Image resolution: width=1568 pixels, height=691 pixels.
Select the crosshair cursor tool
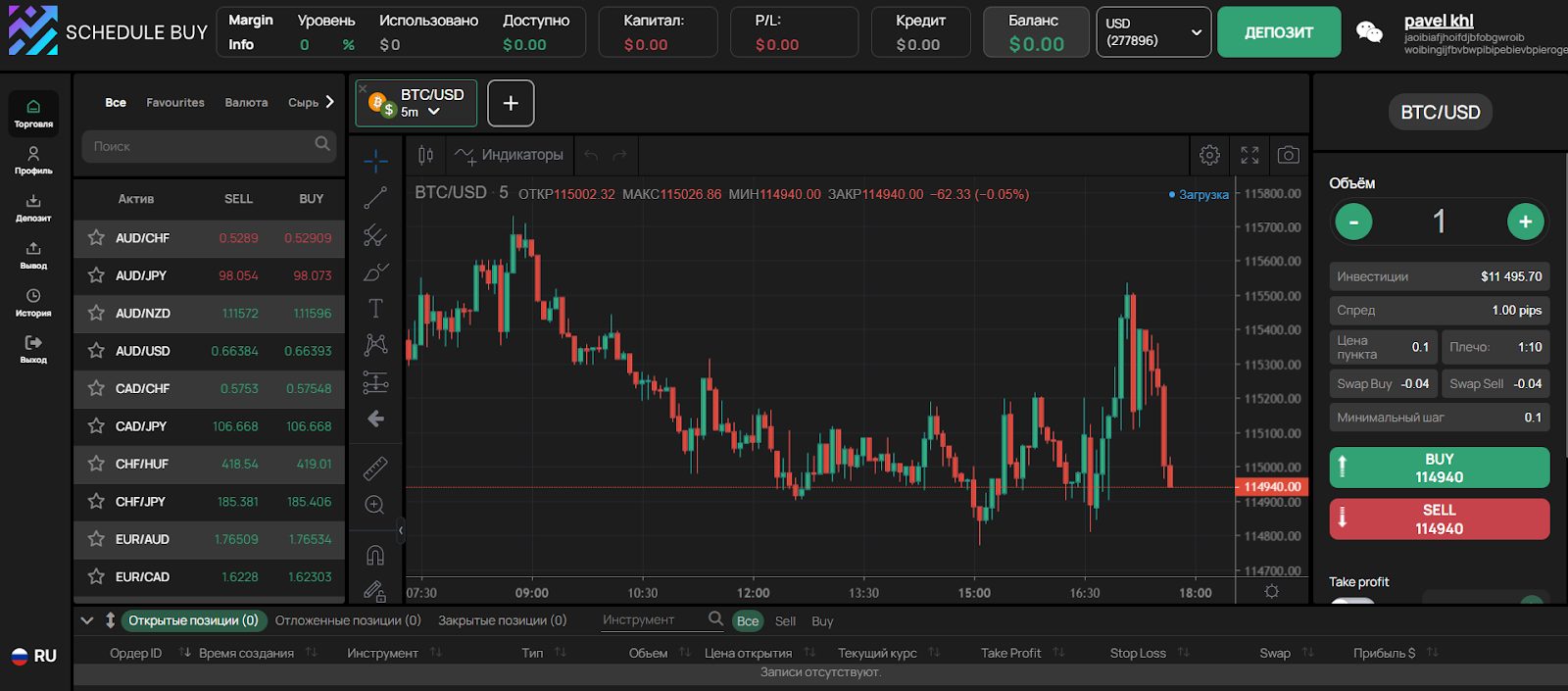375,161
